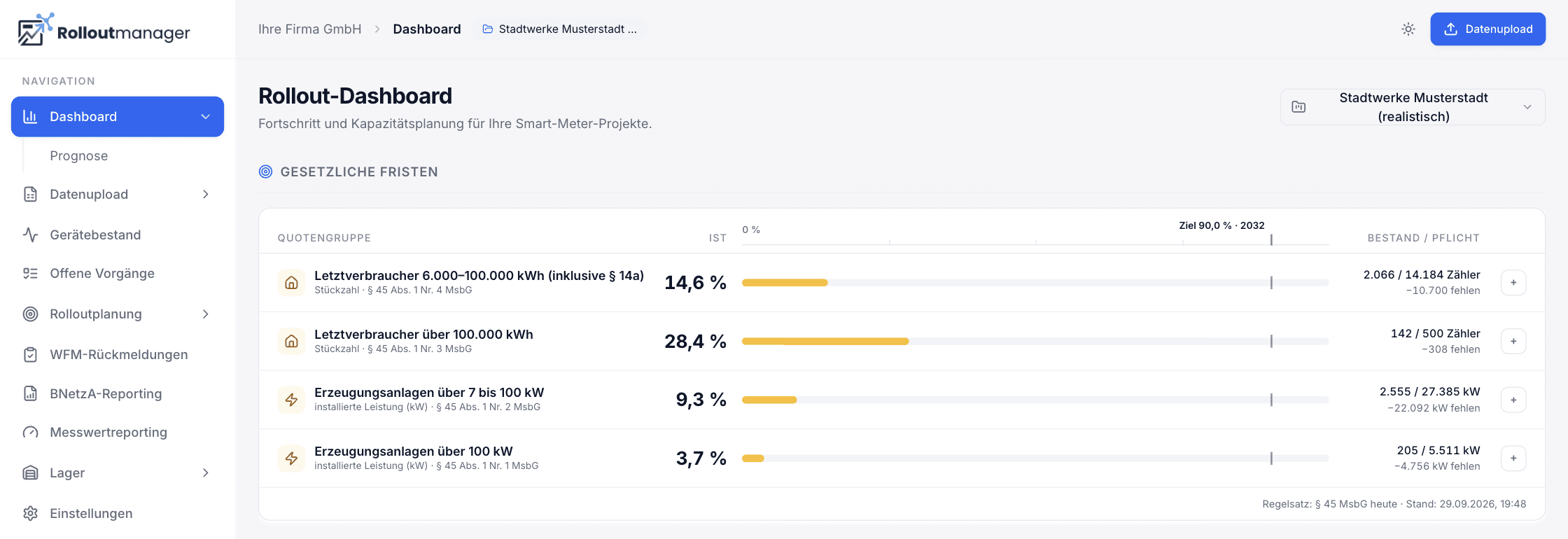Viewport: 1568px width, 539px height.
Task: Click house icon for Letztverbraucher über 100.000 kWh
Action: click(291, 342)
